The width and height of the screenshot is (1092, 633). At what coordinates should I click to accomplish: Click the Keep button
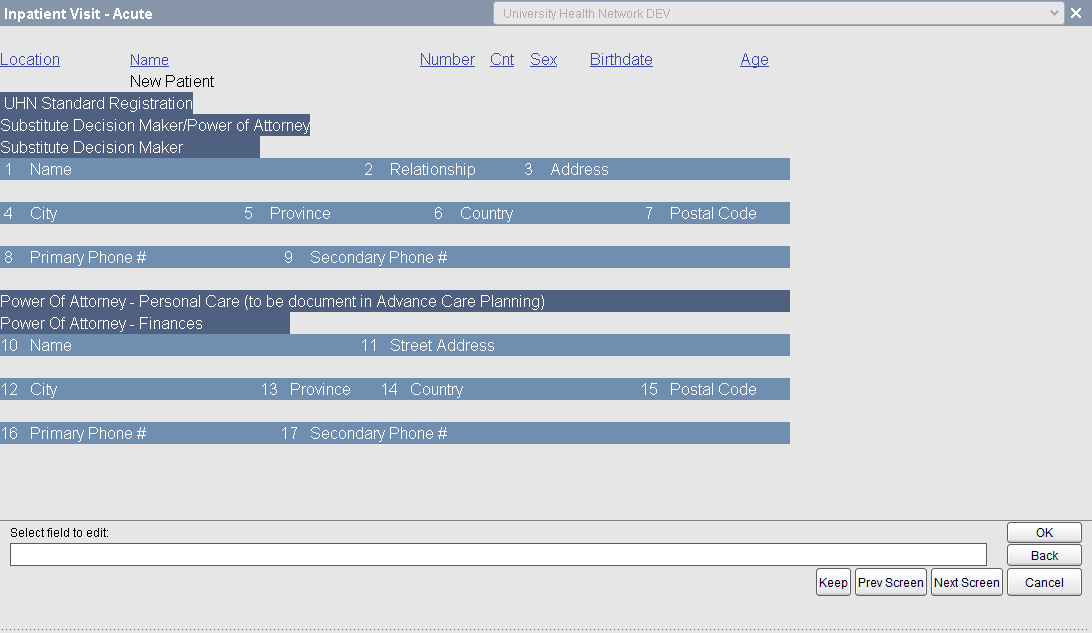833,582
